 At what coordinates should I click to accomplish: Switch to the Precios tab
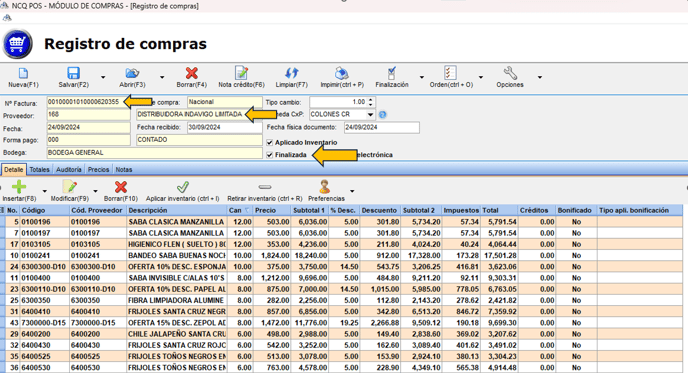(x=98, y=169)
